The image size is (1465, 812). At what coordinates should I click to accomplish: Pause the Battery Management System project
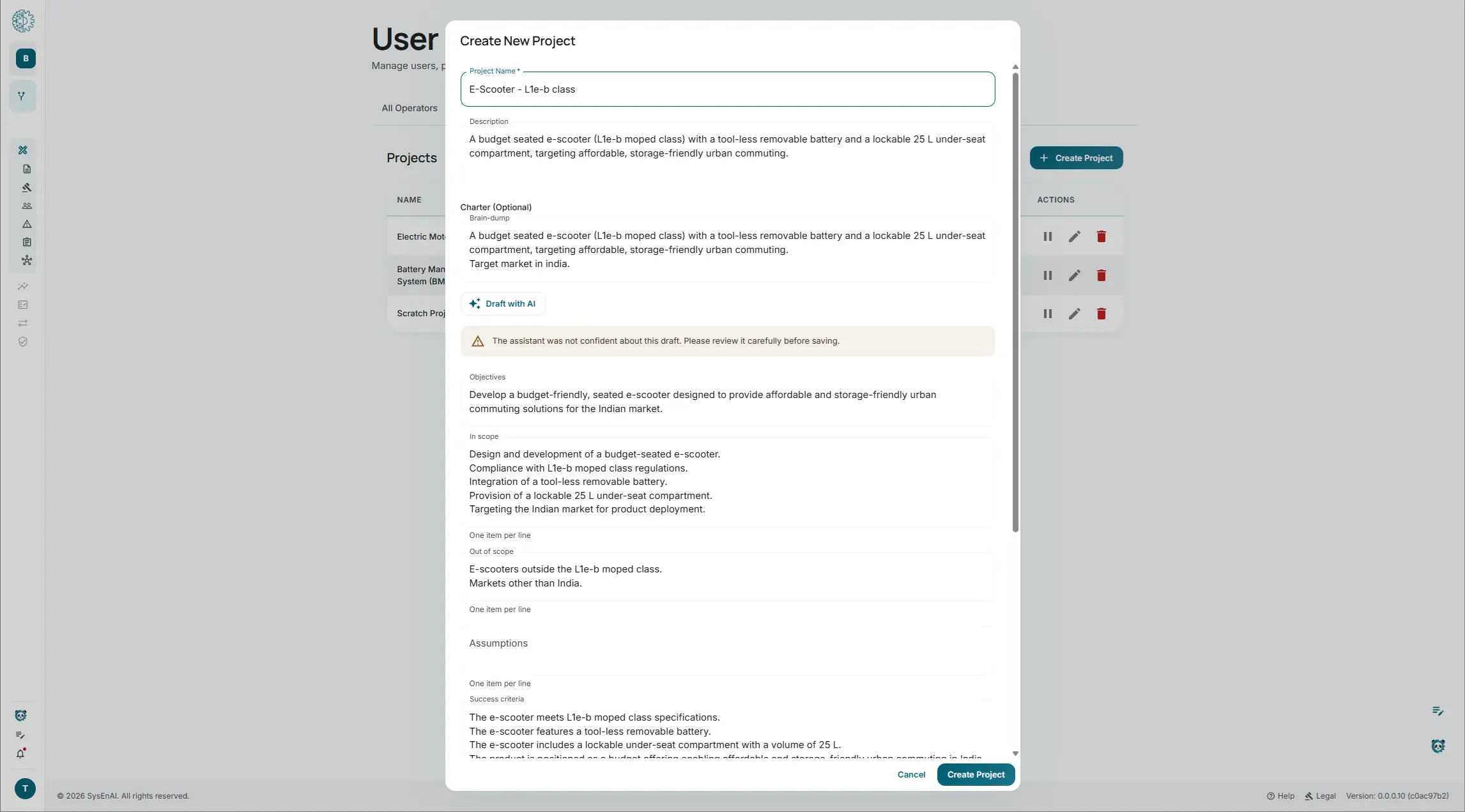pyautogui.click(x=1048, y=275)
